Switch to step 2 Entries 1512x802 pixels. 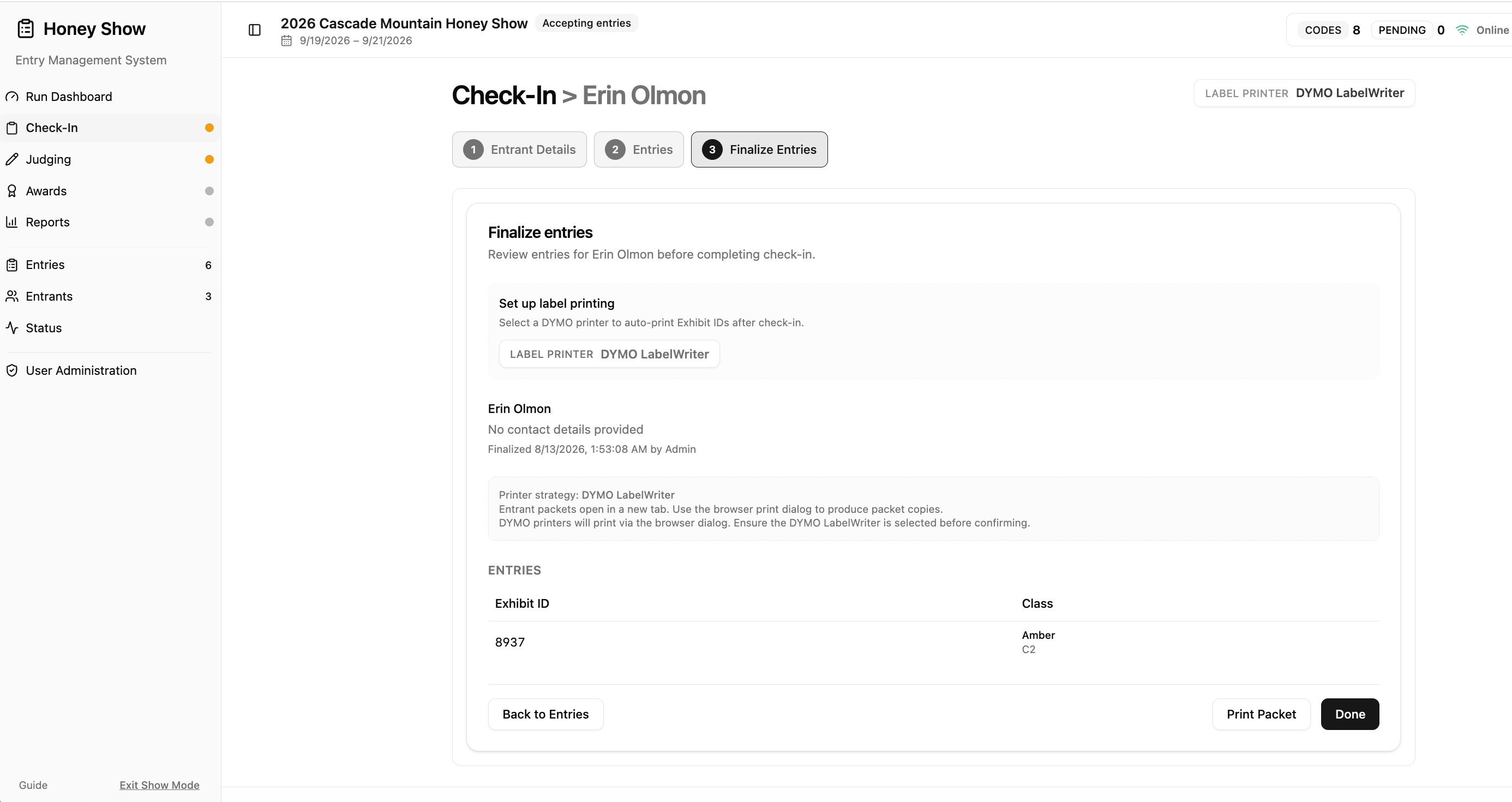pos(639,149)
